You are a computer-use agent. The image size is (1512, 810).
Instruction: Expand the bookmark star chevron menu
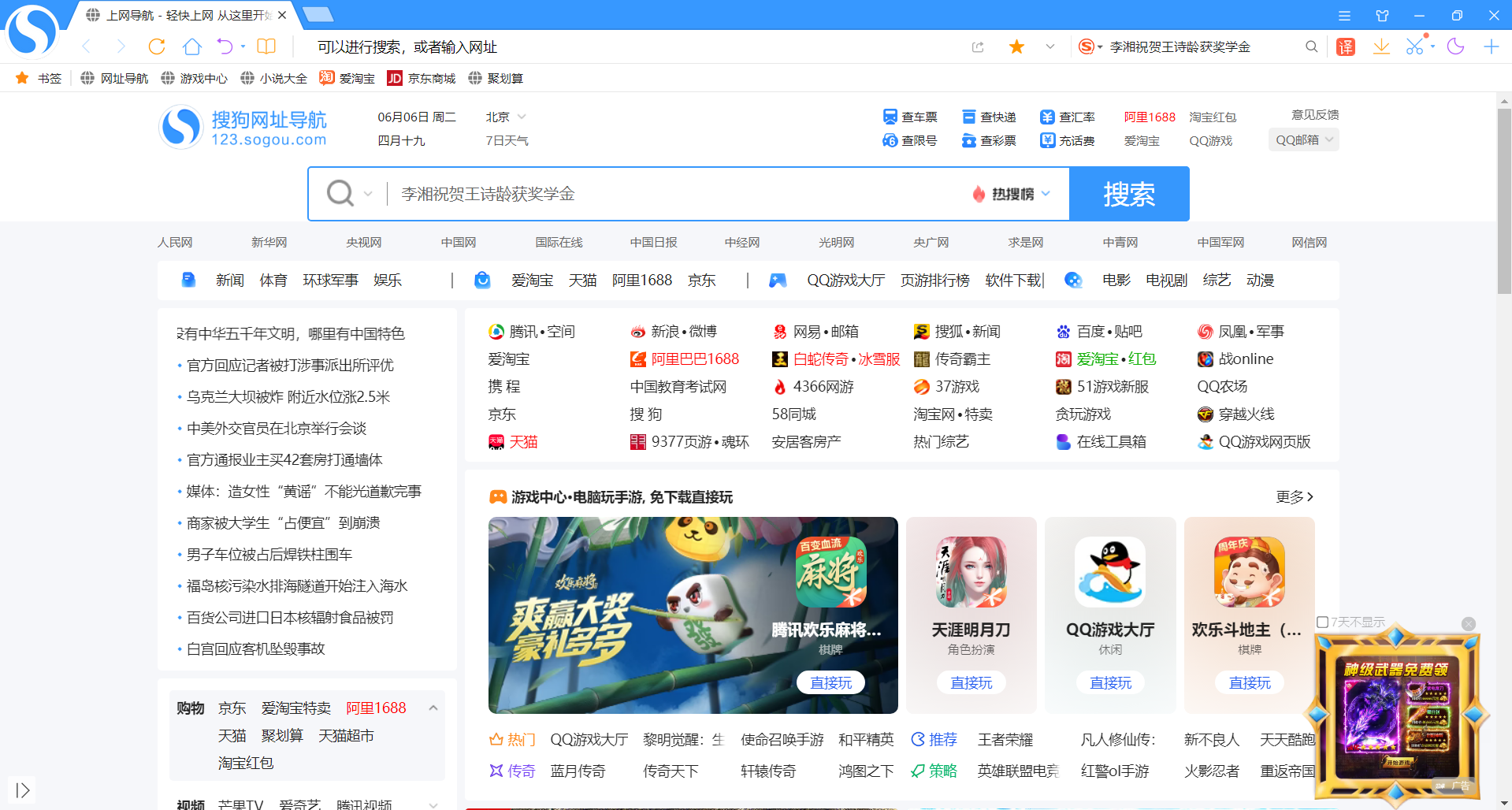click(1050, 46)
